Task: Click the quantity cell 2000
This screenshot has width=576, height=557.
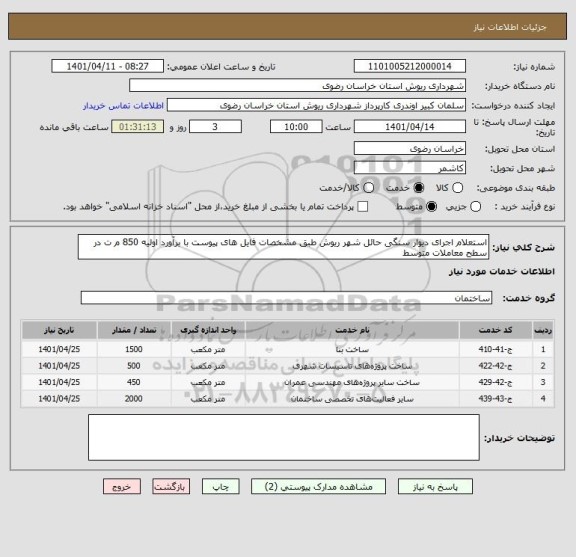Action: pyautogui.click(x=134, y=399)
